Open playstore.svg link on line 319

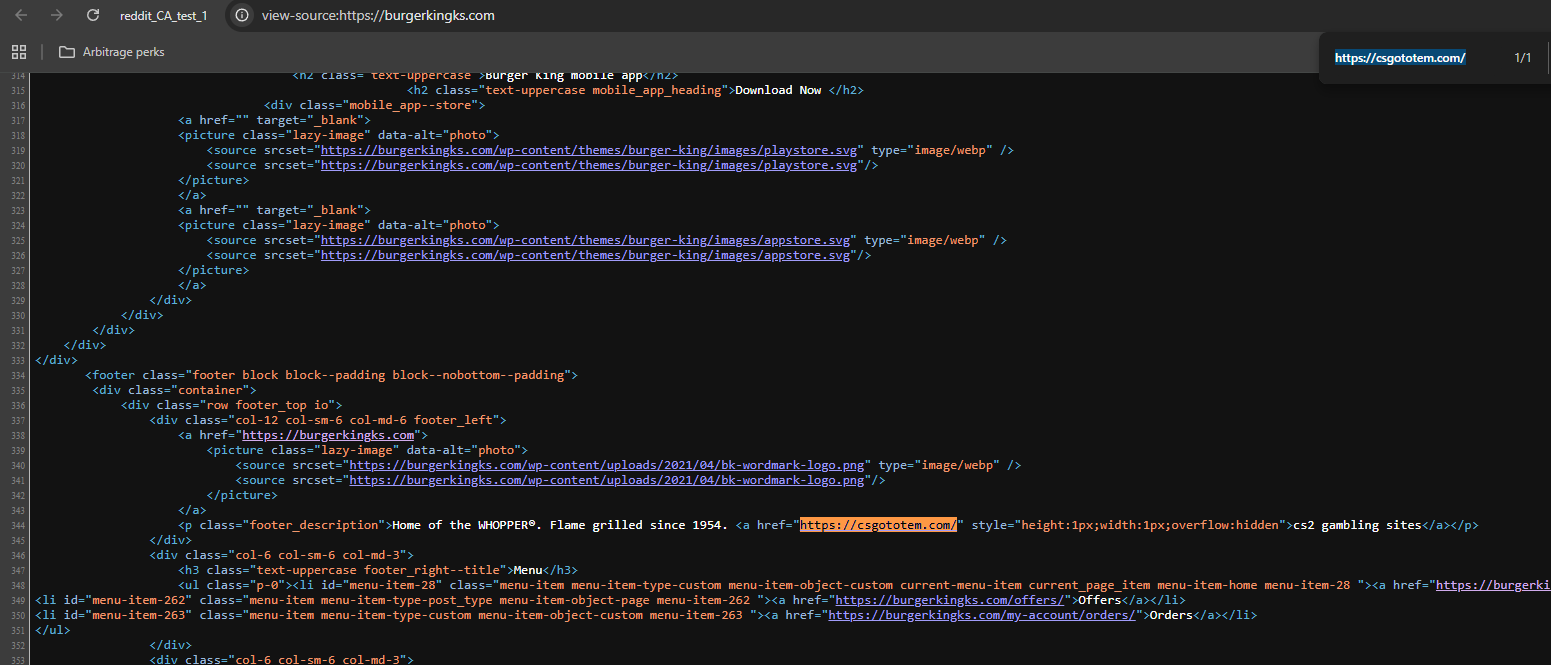591,150
